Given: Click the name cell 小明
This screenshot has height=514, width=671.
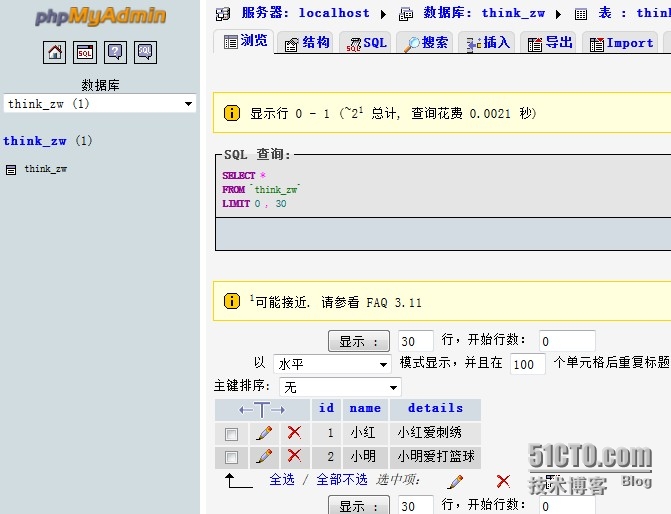Looking at the screenshot, I should [363, 456].
